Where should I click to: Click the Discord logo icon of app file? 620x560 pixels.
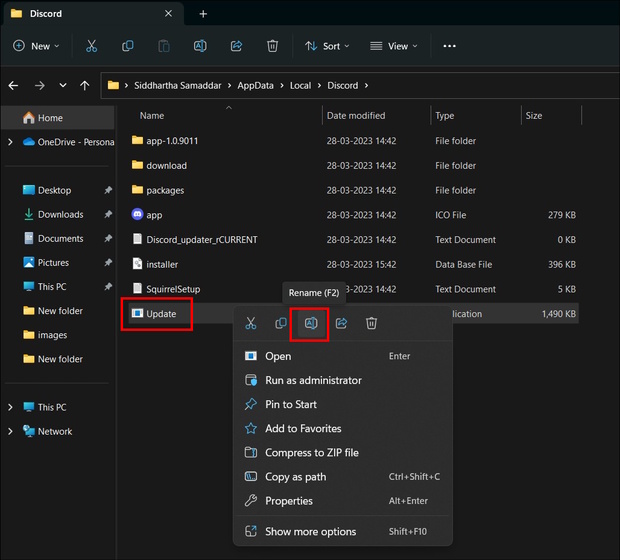[x=137, y=214]
